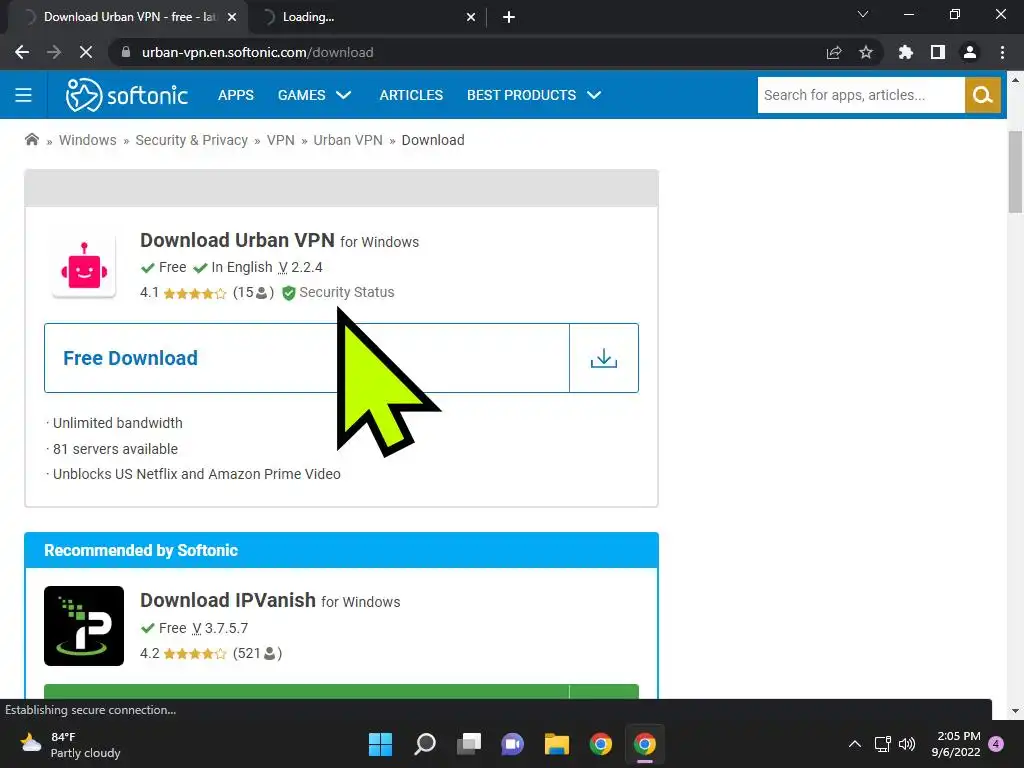Click the orange search magnifier button
The image size is (1024, 768).
[x=982, y=95]
